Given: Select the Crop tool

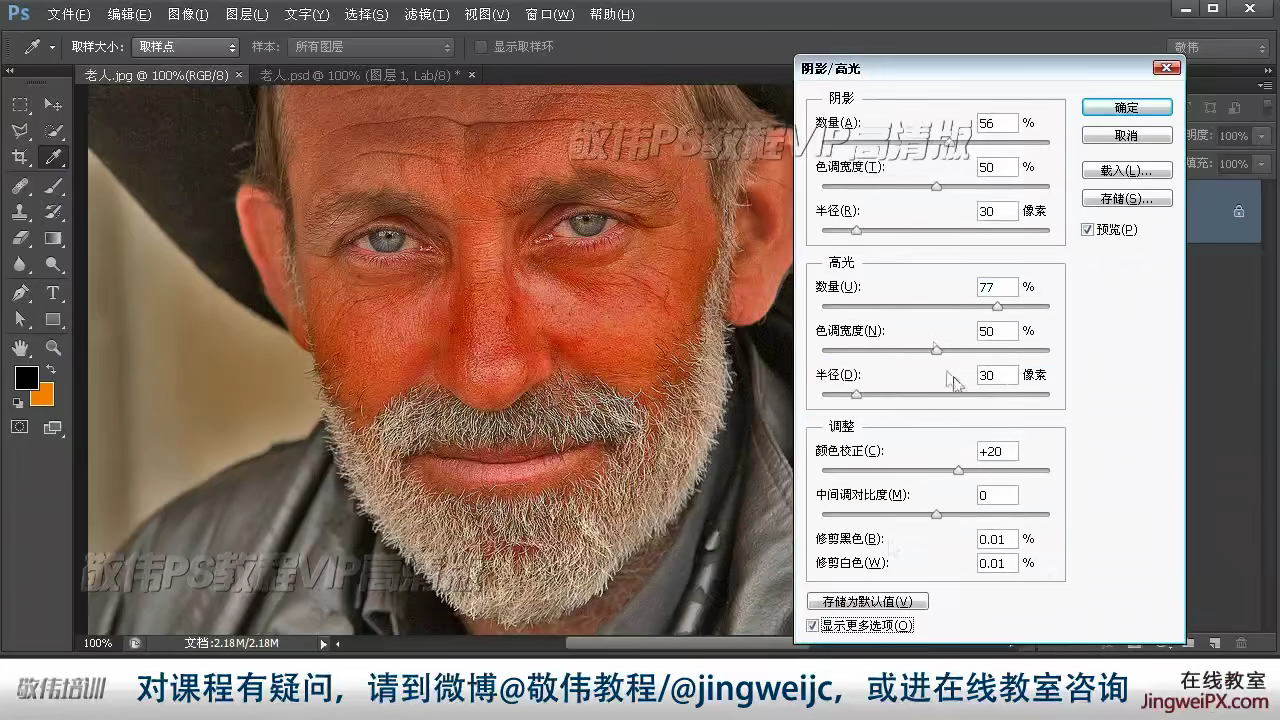Looking at the screenshot, I should point(20,157).
